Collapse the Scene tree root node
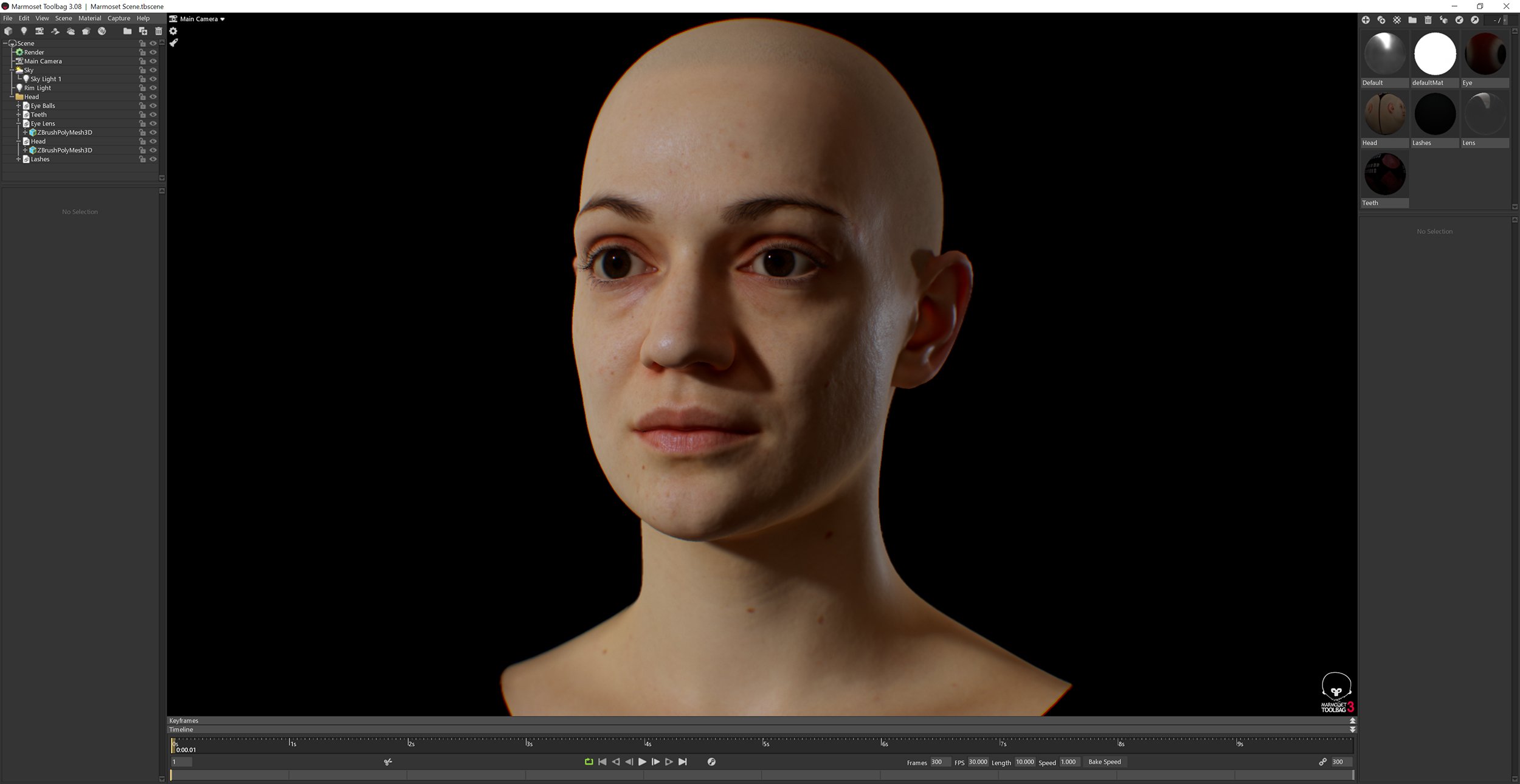The image size is (1520, 784). [5, 43]
